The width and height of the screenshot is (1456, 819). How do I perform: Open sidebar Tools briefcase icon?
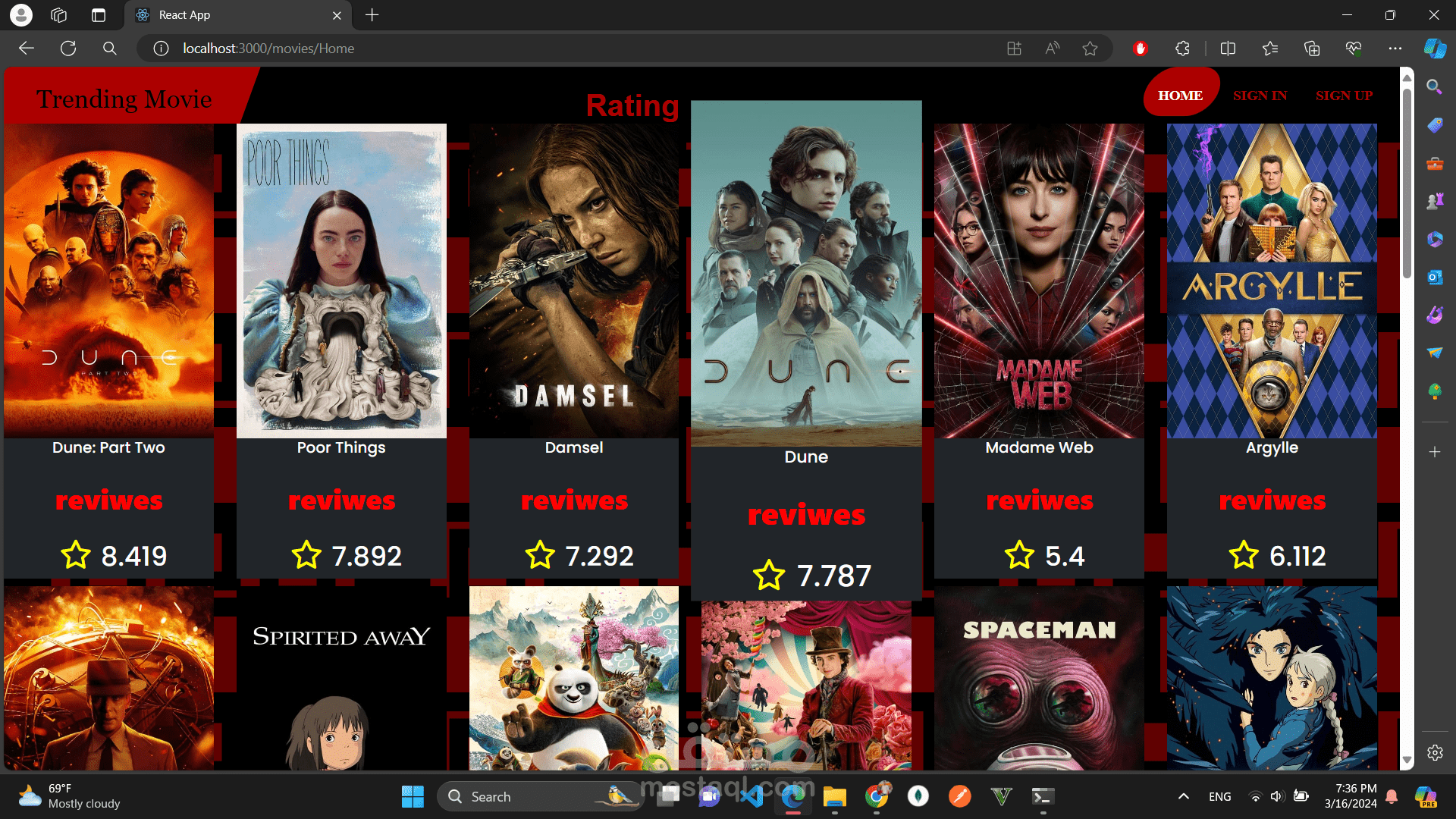coord(1434,163)
